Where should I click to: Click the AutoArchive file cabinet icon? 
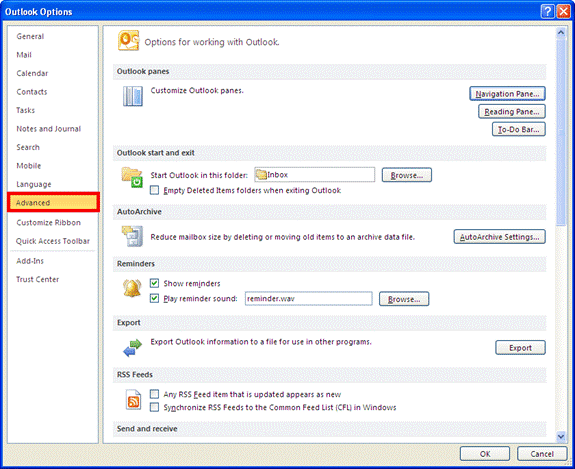click(132, 236)
